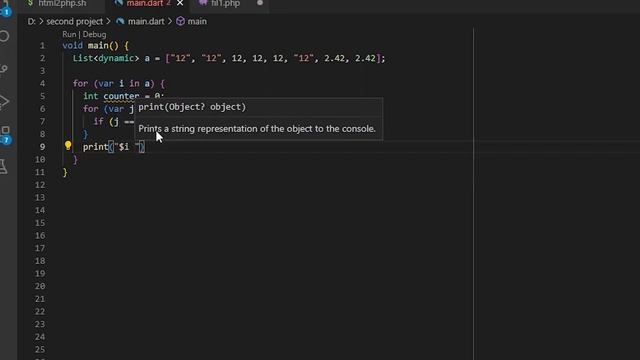This screenshot has width=640, height=360.
Task: Click the unsaved dot on hi1.php tab
Action: click(260, 3)
